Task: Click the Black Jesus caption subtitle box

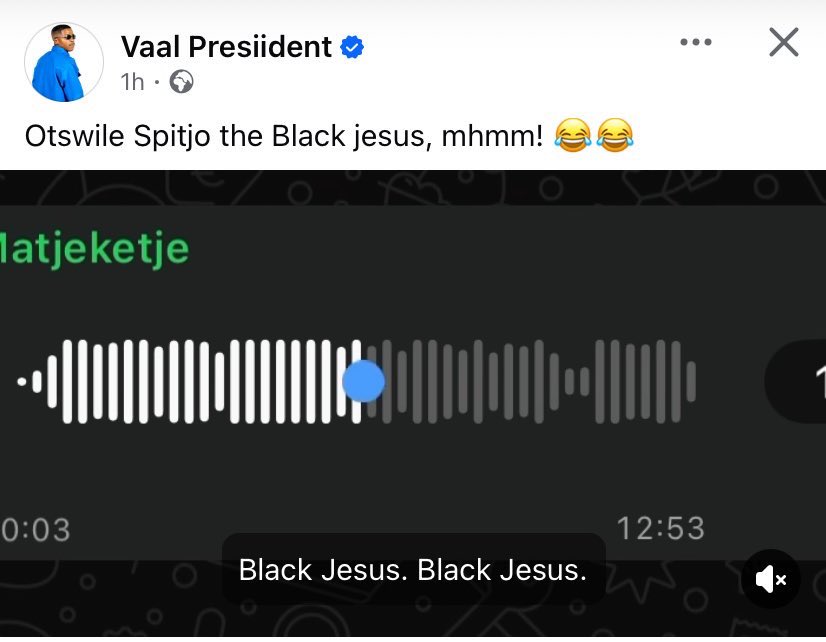Action: pos(414,569)
